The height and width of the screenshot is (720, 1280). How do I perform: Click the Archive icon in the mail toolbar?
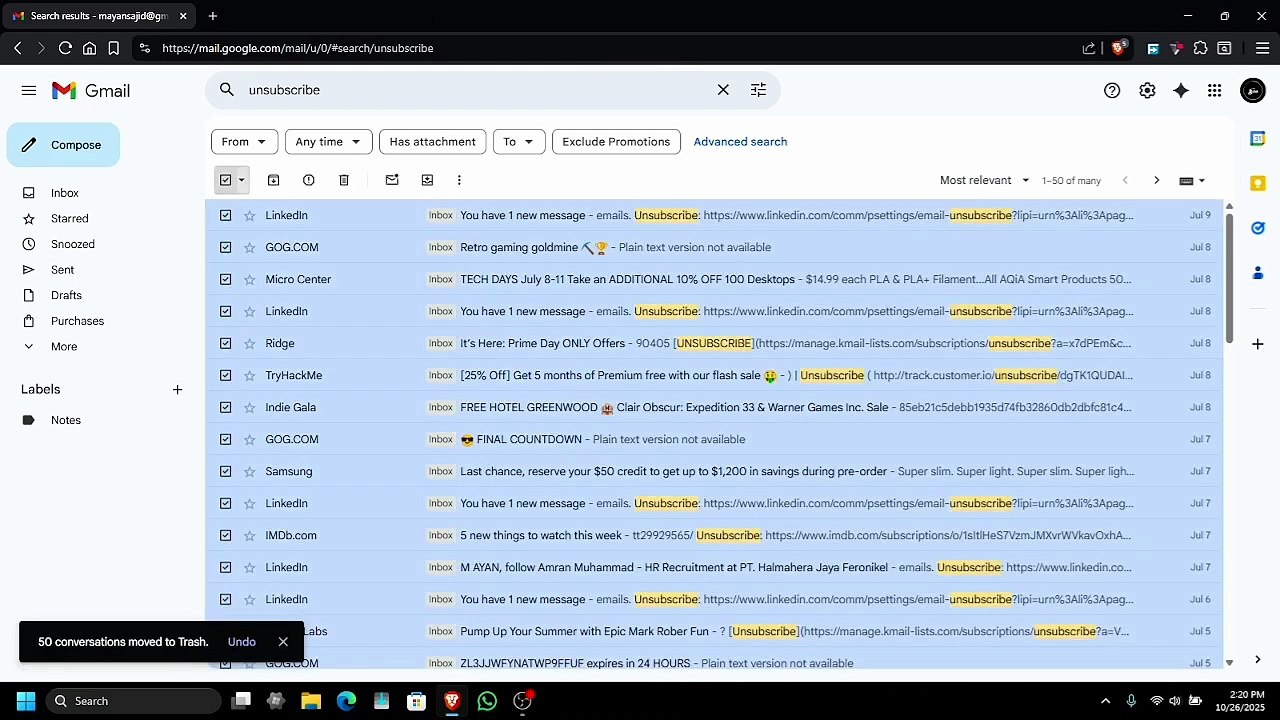(273, 180)
